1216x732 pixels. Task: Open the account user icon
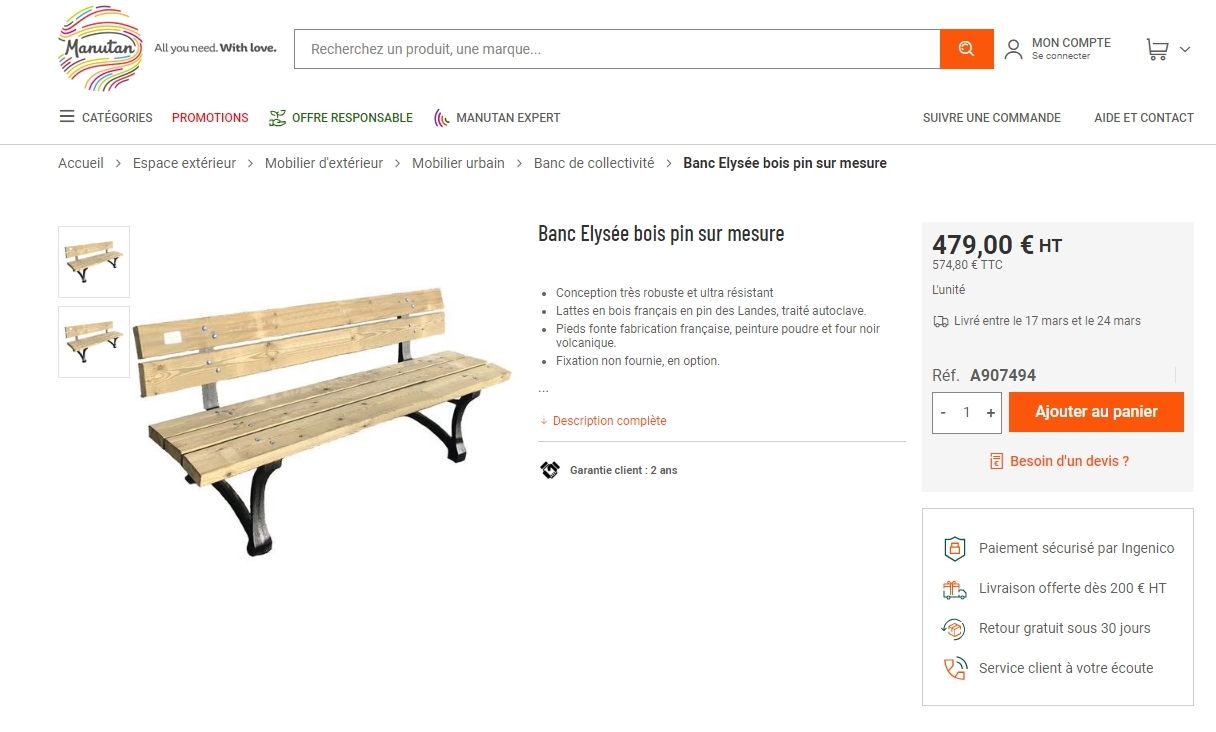(1013, 49)
